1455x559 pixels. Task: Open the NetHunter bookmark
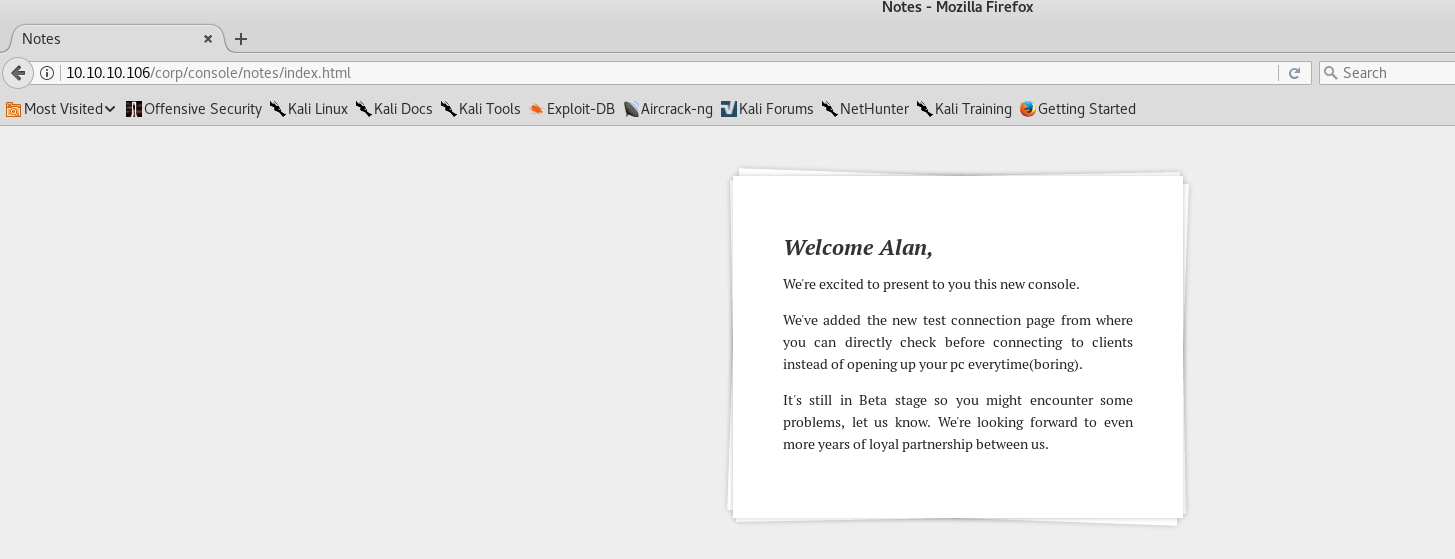click(x=865, y=109)
